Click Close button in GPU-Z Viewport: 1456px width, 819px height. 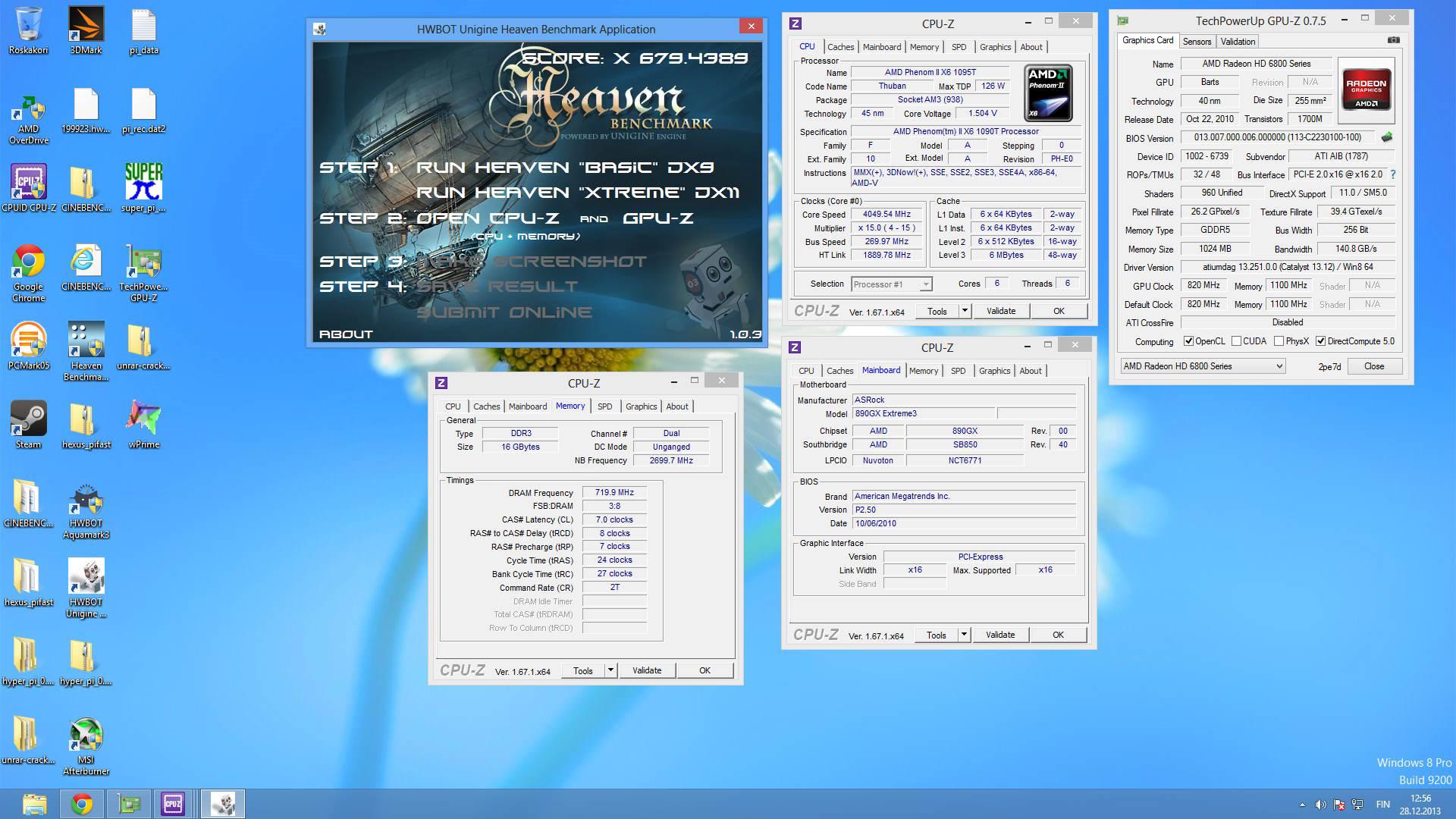(1373, 366)
